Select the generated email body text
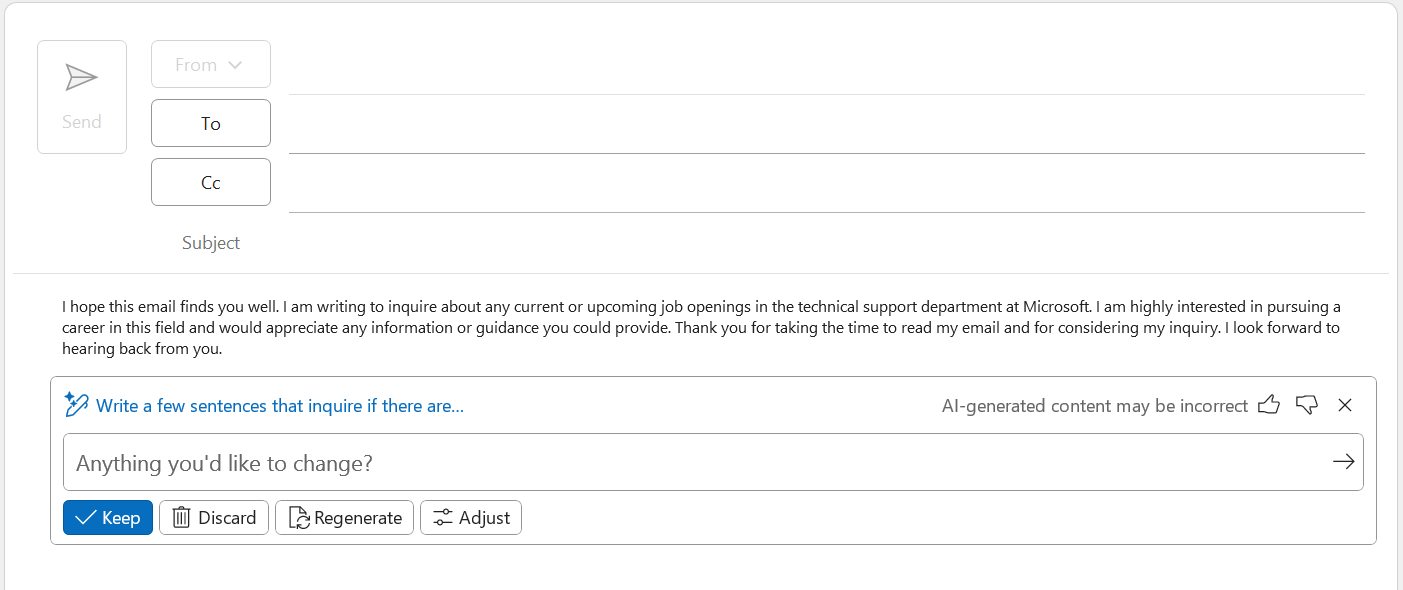1403x590 pixels. click(700, 327)
